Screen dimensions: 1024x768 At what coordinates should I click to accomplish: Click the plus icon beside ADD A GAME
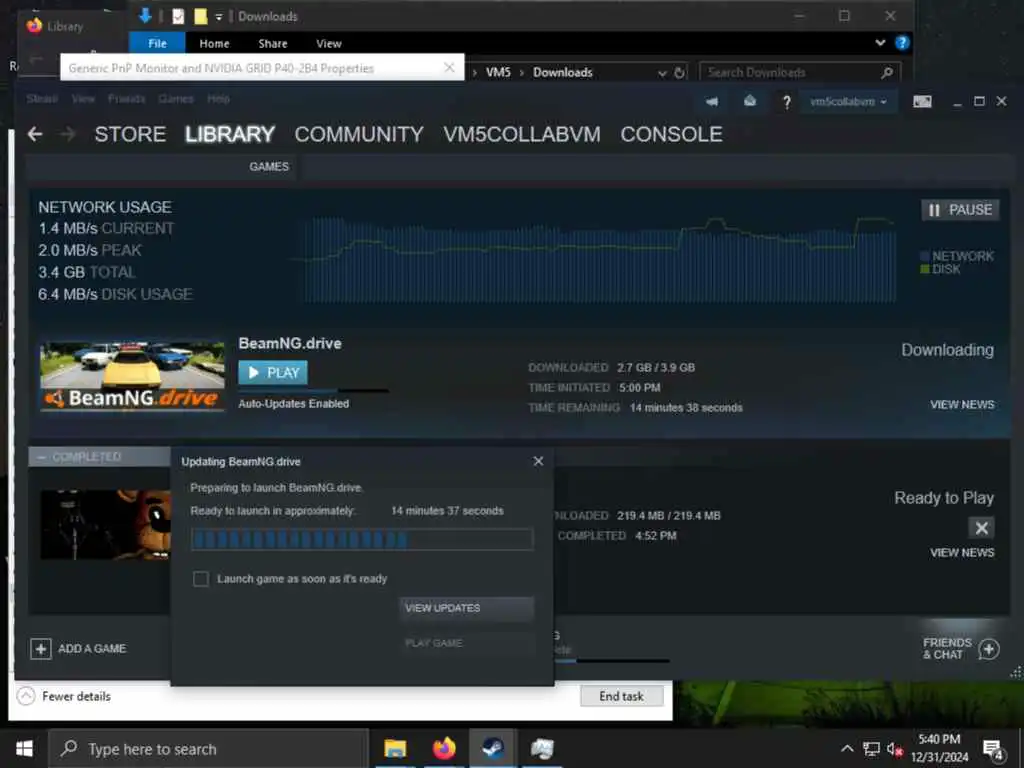click(x=40, y=648)
